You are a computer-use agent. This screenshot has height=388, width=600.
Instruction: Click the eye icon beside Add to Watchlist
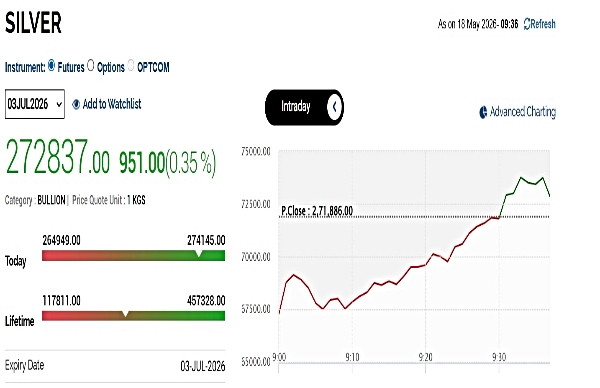click(76, 104)
